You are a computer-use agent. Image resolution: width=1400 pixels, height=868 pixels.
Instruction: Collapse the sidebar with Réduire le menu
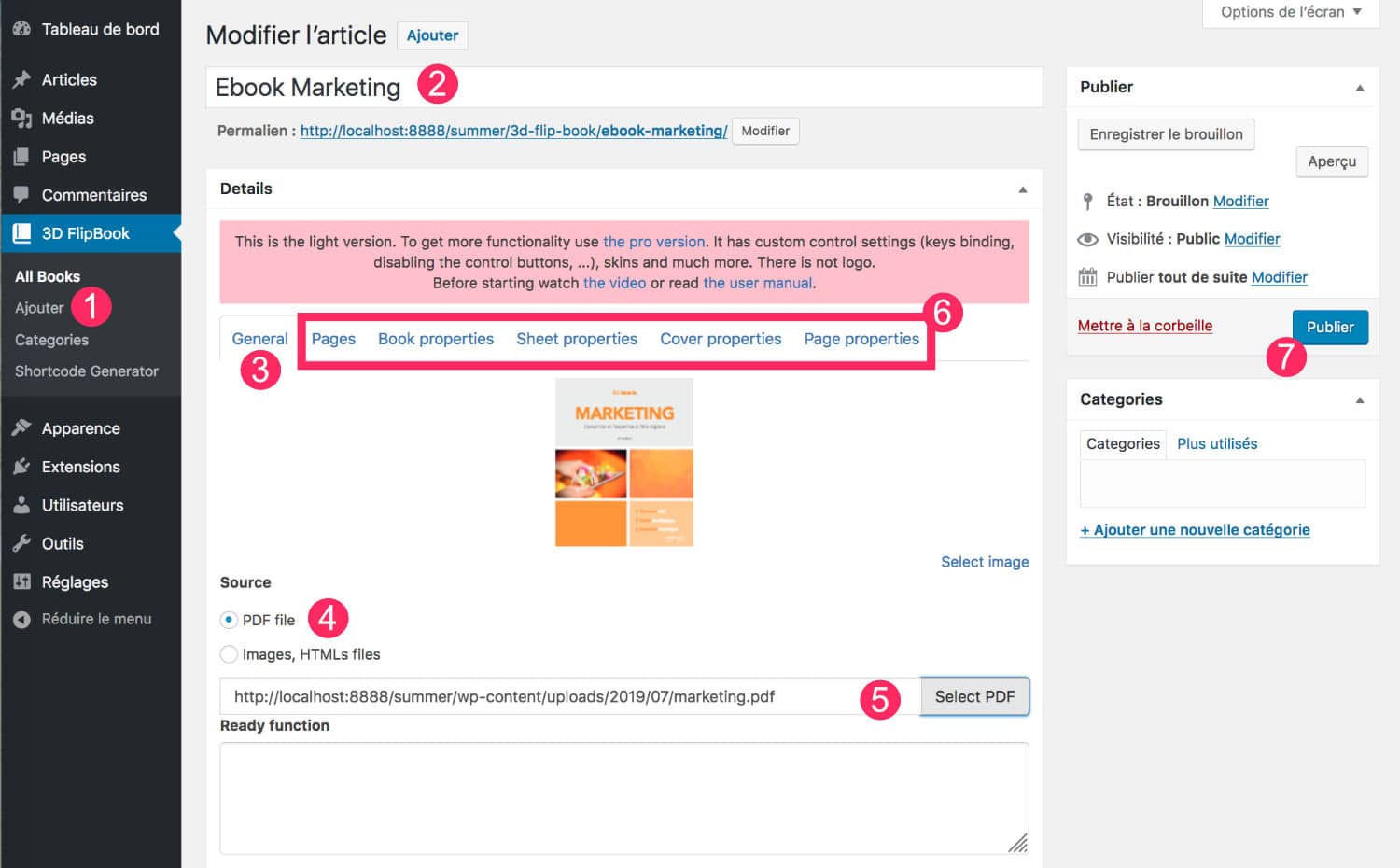82,619
